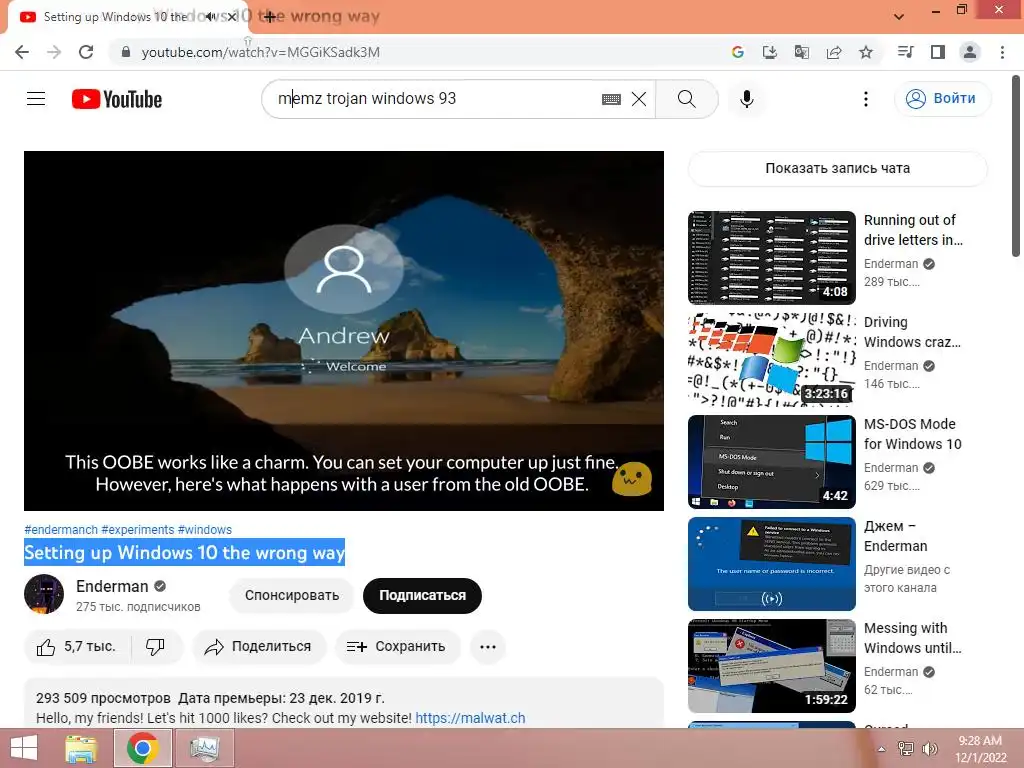This screenshot has width=1024, height=768.
Task: Click the Enderman channel avatar
Action: click(44, 594)
